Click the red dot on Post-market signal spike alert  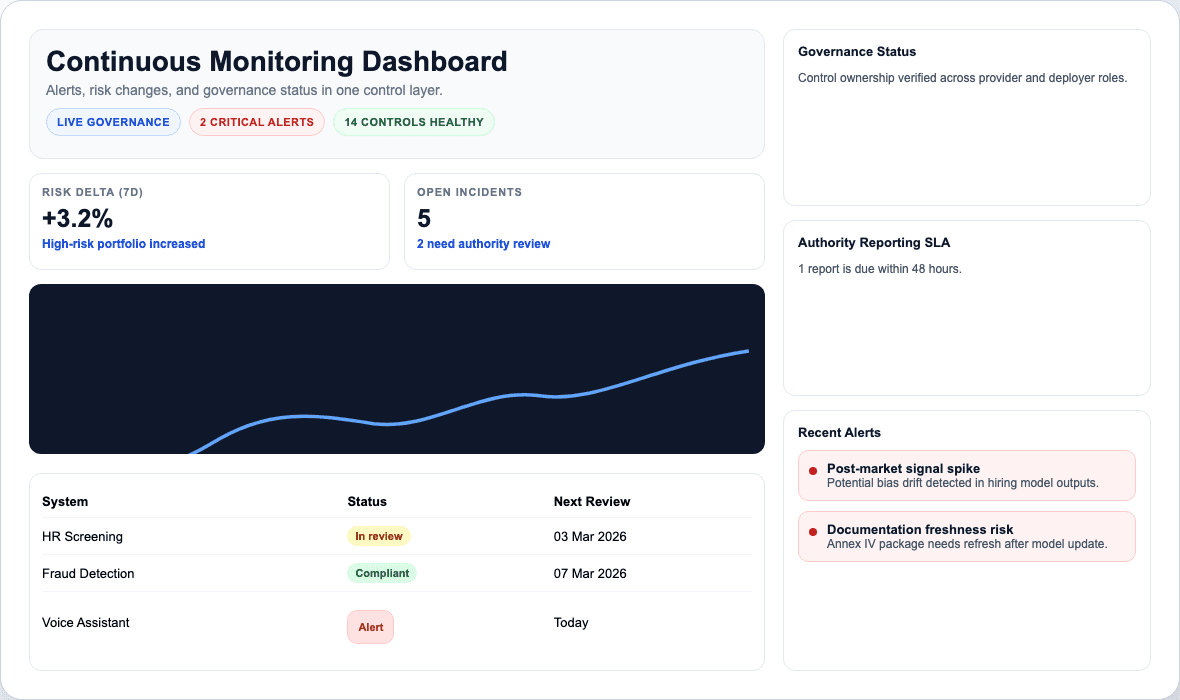pos(811,469)
